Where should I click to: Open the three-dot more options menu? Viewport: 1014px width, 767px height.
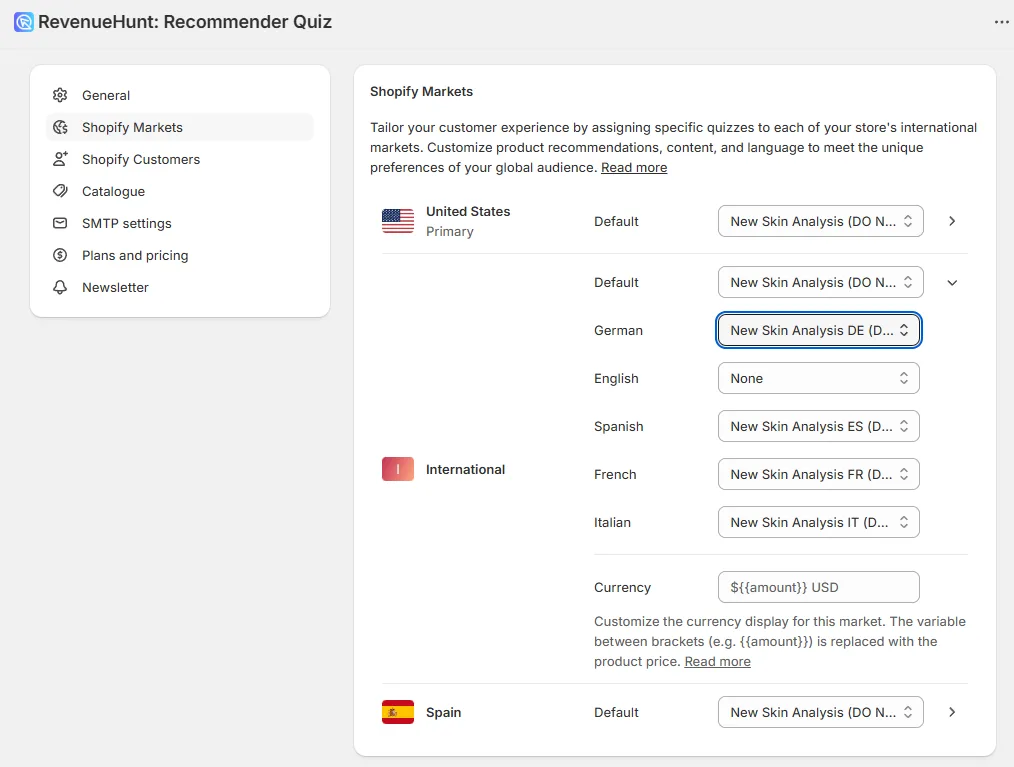[1001, 22]
